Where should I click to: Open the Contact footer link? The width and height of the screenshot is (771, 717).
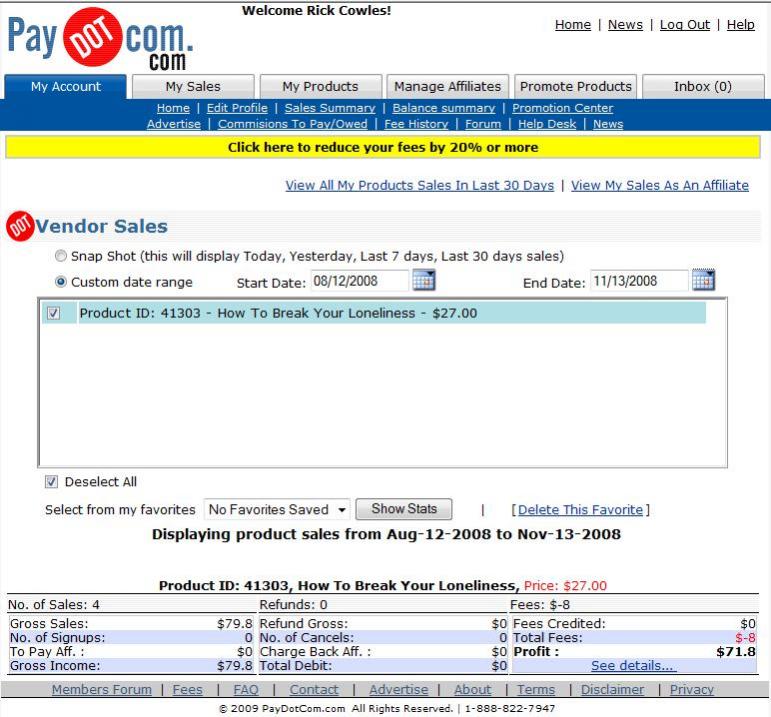pos(314,689)
